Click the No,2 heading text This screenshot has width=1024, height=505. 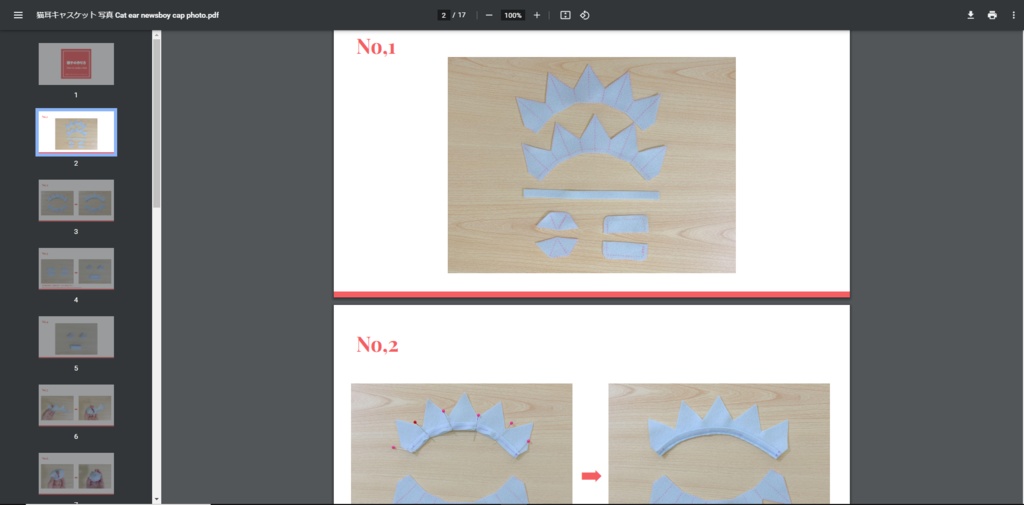click(x=377, y=344)
